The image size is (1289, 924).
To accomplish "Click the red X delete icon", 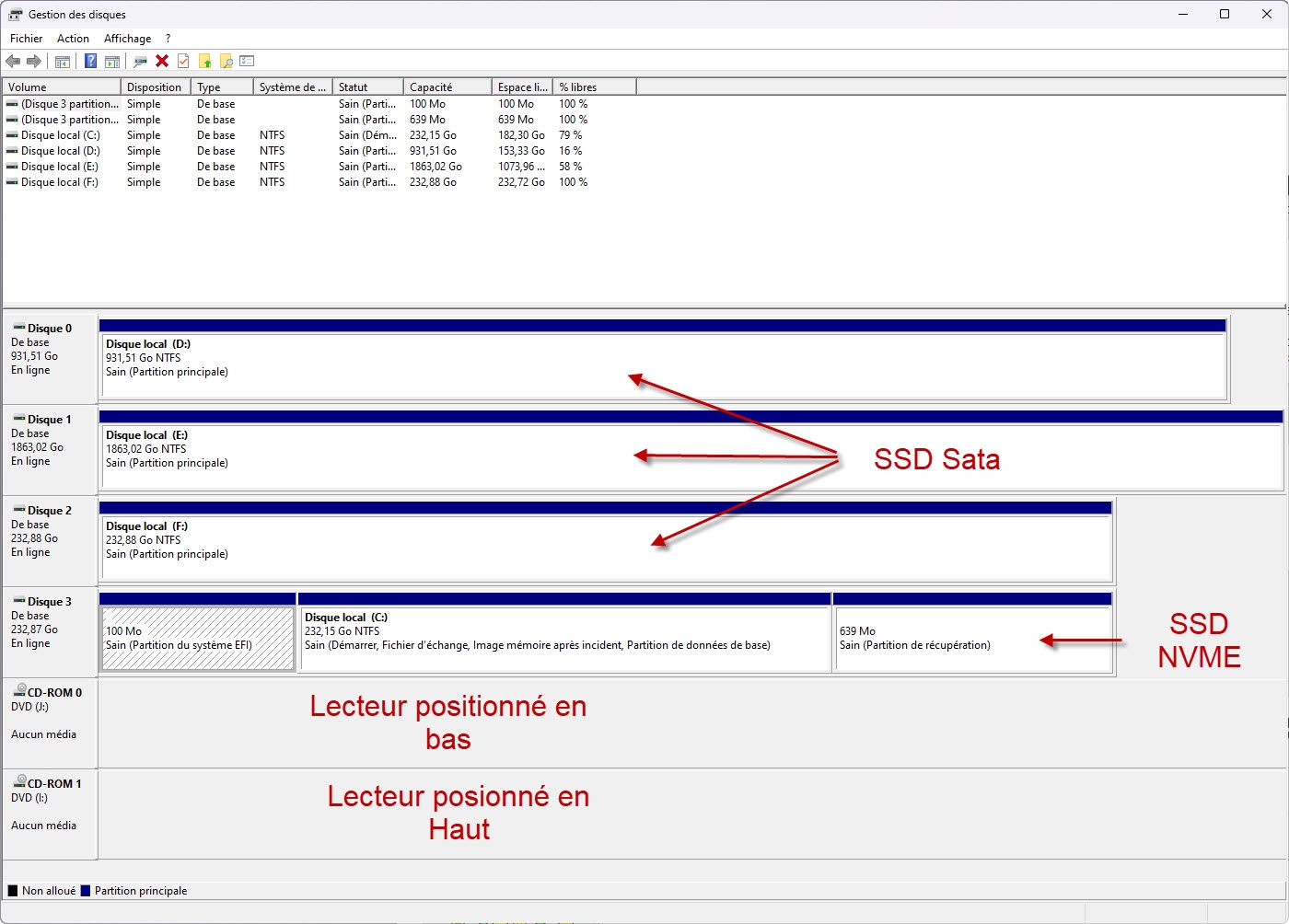I will pos(162,62).
